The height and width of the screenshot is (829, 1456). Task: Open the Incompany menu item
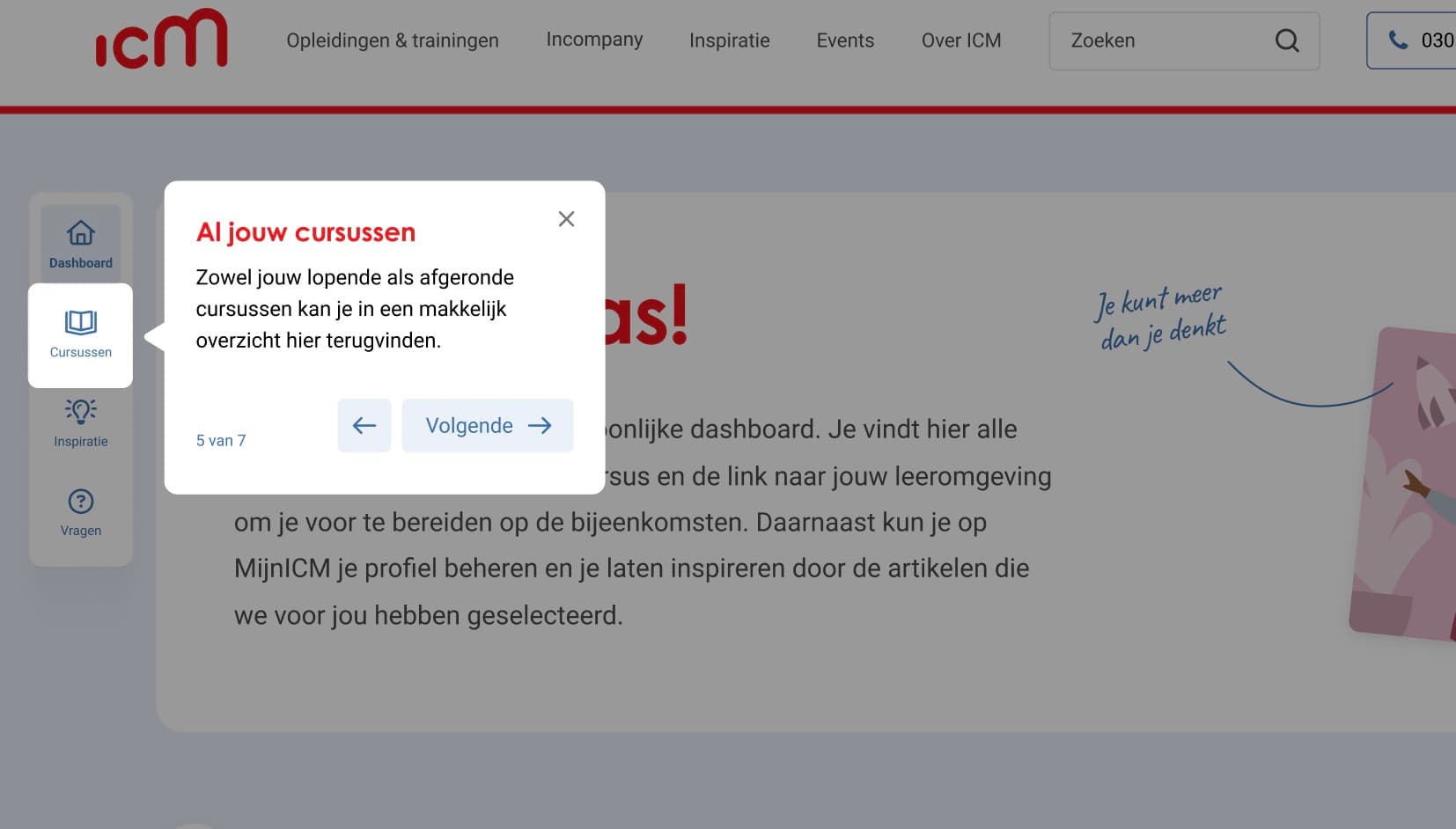tap(594, 40)
